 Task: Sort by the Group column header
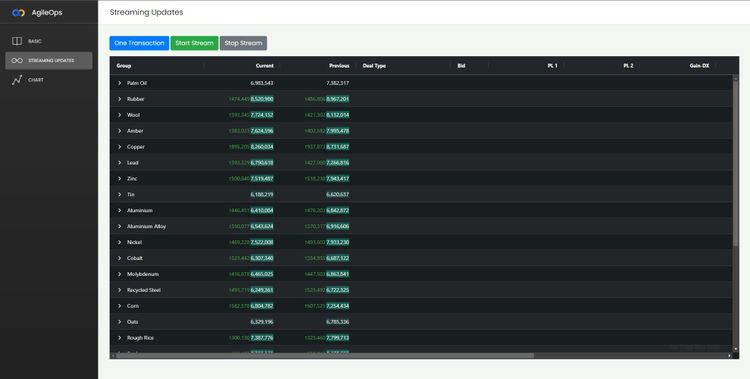pyautogui.click(x=124, y=66)
